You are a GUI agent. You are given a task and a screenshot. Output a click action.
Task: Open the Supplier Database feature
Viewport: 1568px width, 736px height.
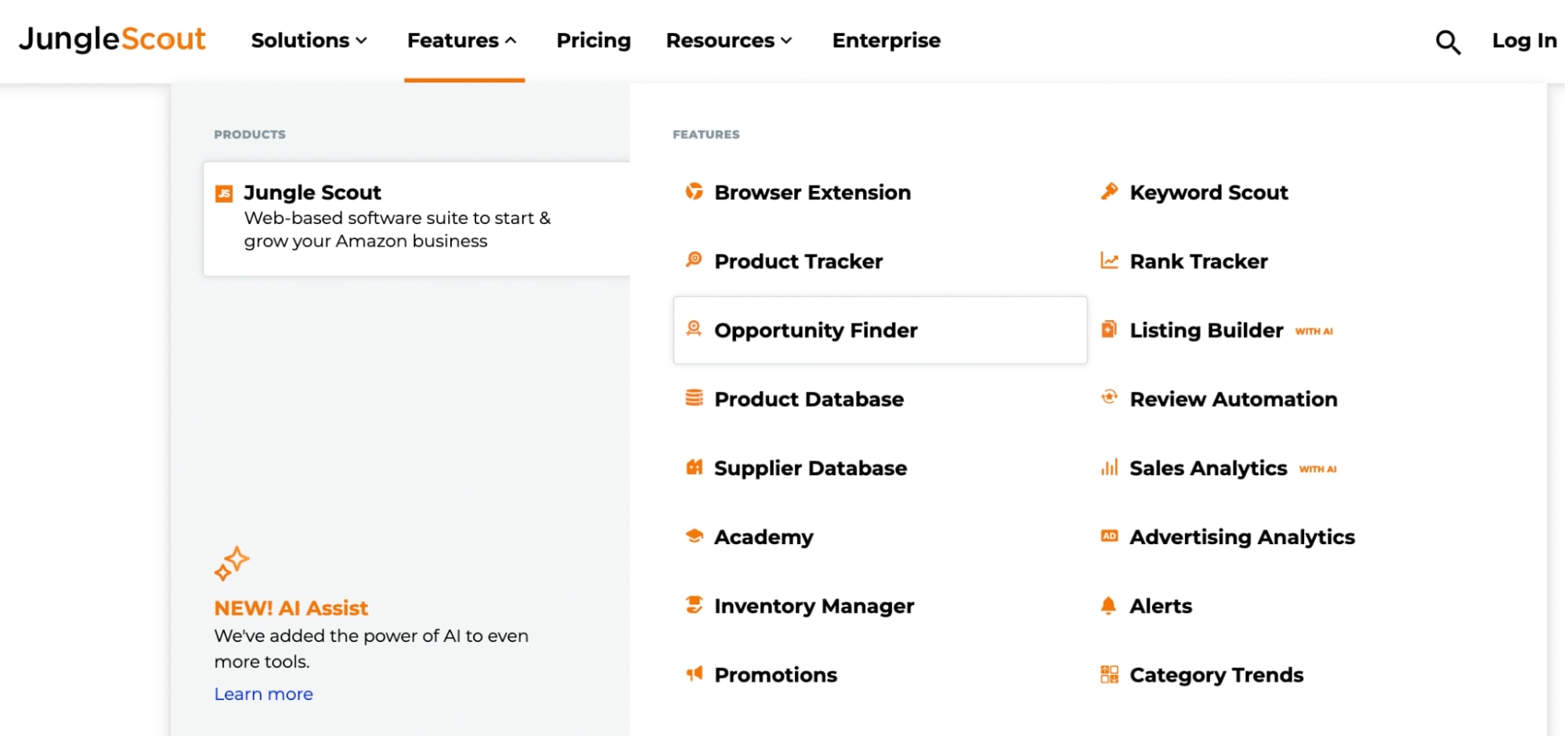[811, 468]
